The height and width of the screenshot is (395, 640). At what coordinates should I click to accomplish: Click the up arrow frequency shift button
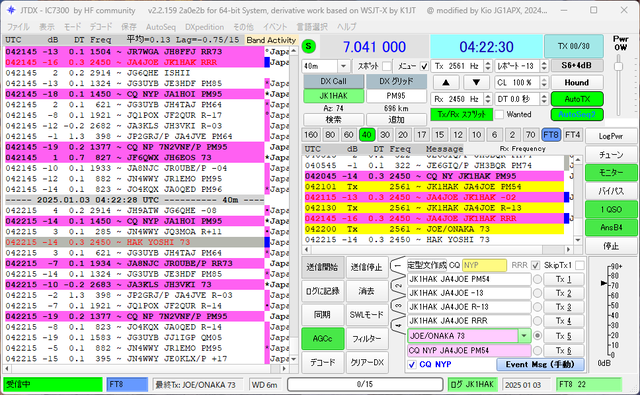446,82
